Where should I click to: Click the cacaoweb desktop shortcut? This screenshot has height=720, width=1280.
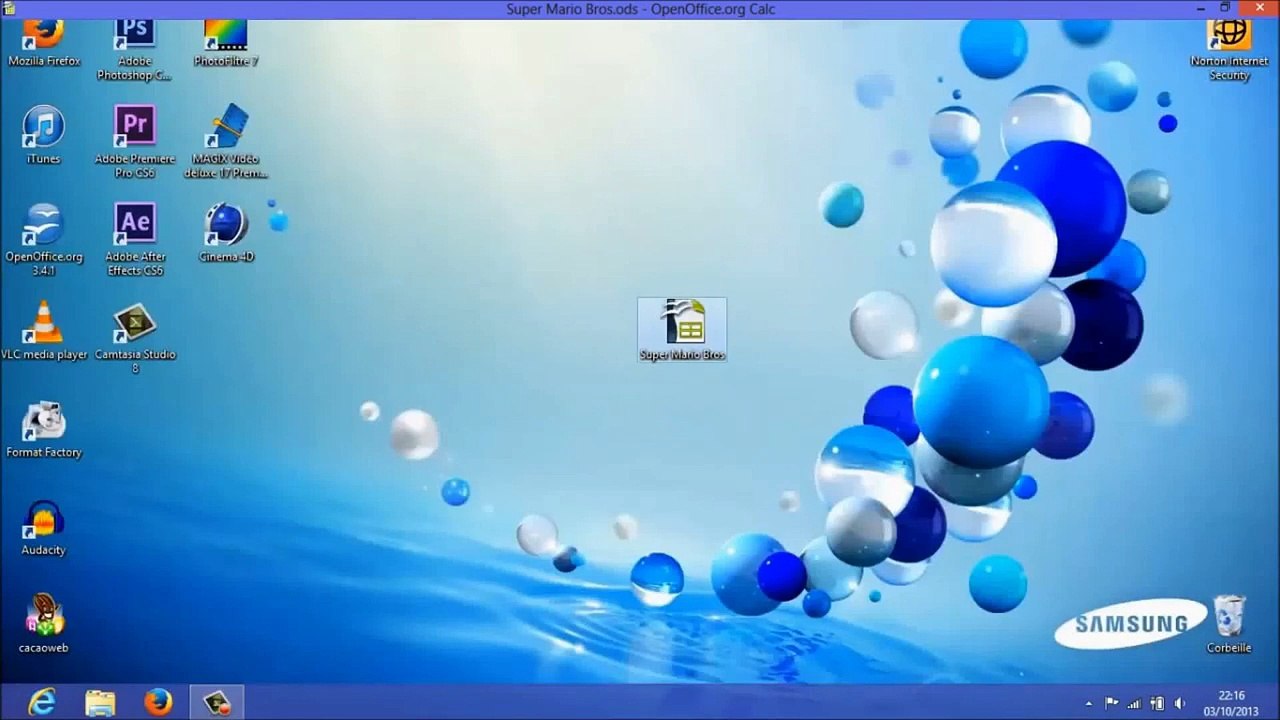pyautogui.click(x=44, y=624)
